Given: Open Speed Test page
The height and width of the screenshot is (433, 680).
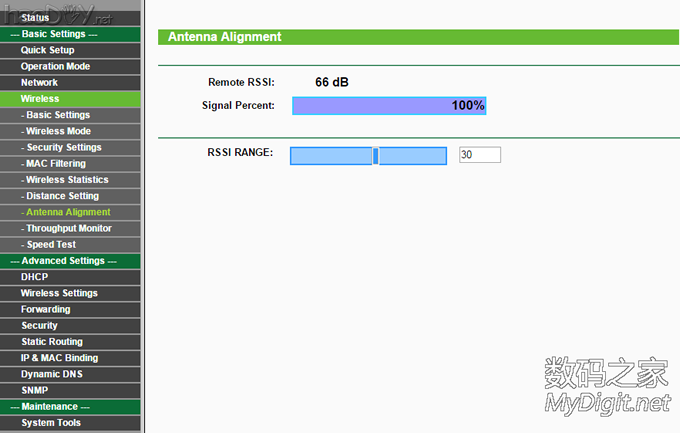Looking at the screenshot, I should [x=50, y=244].
